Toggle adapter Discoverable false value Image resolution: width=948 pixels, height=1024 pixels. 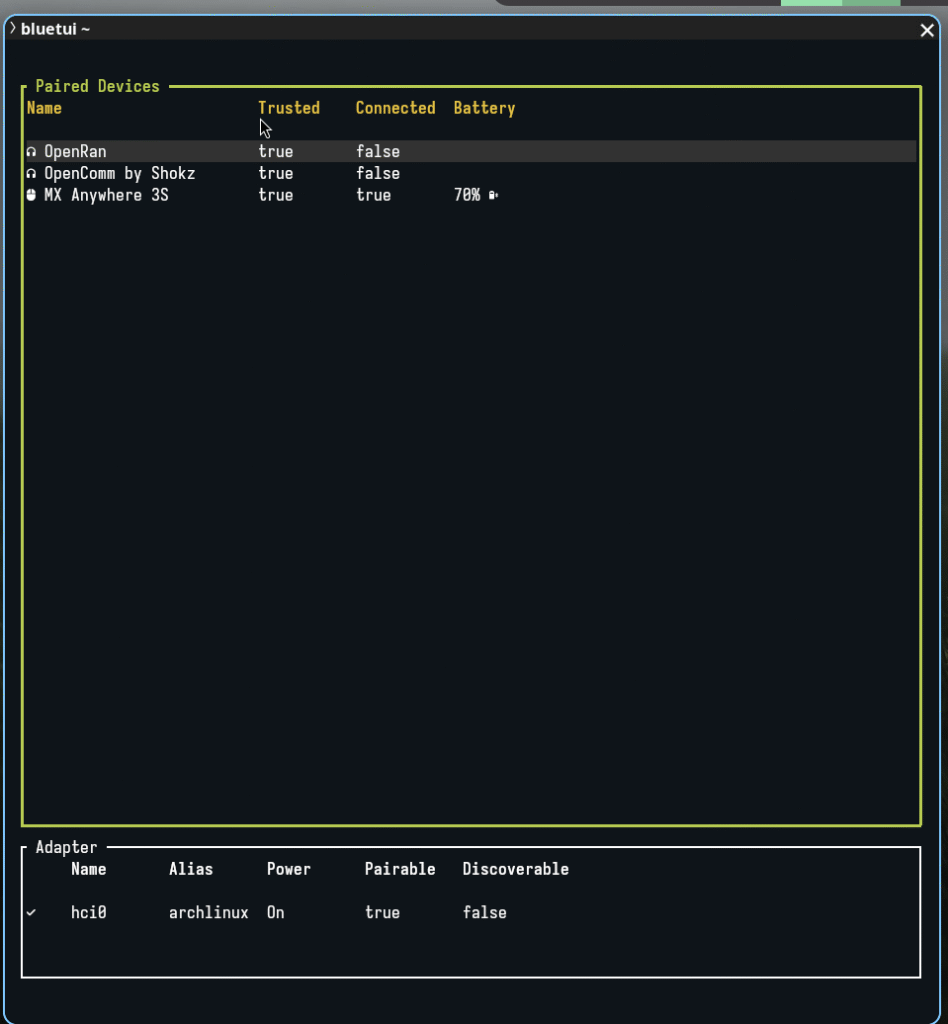(484, 913)
